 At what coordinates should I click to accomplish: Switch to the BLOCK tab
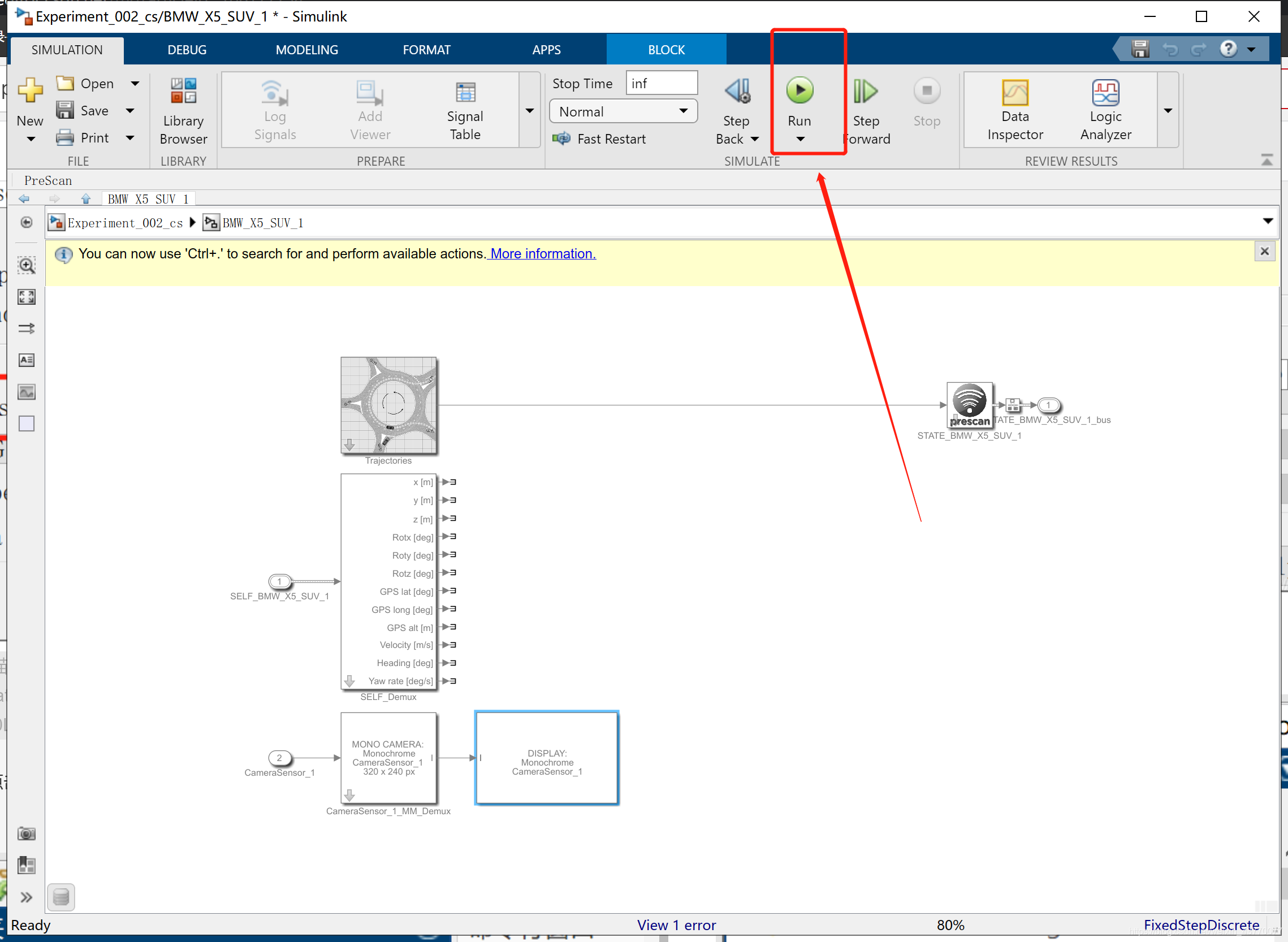666,50
